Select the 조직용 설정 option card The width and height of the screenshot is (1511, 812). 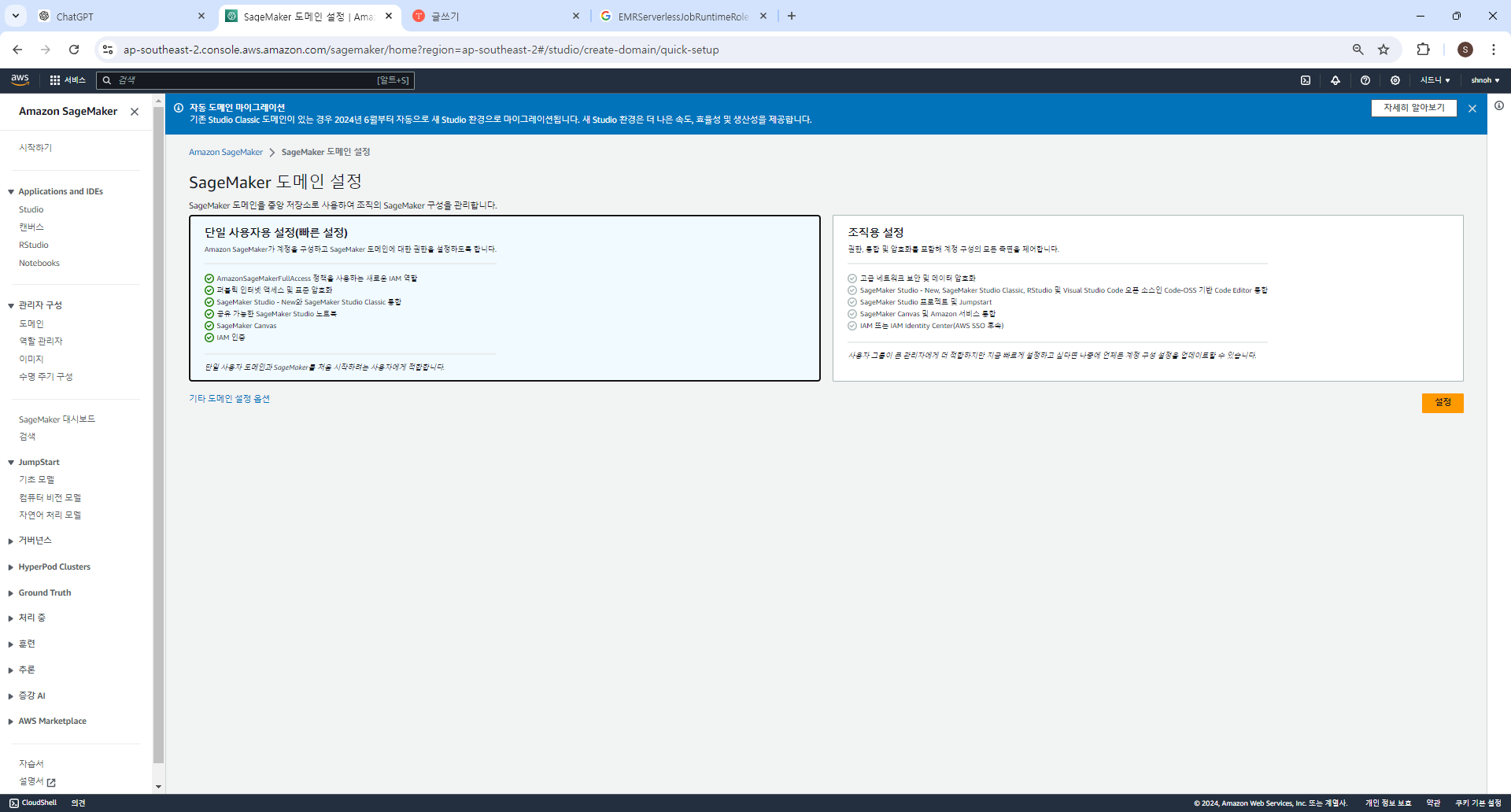1148,298
